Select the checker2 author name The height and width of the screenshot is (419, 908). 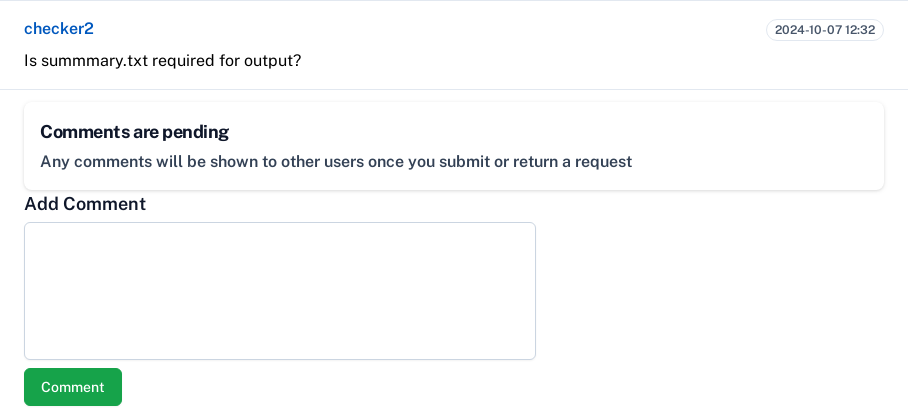(58, 29)
